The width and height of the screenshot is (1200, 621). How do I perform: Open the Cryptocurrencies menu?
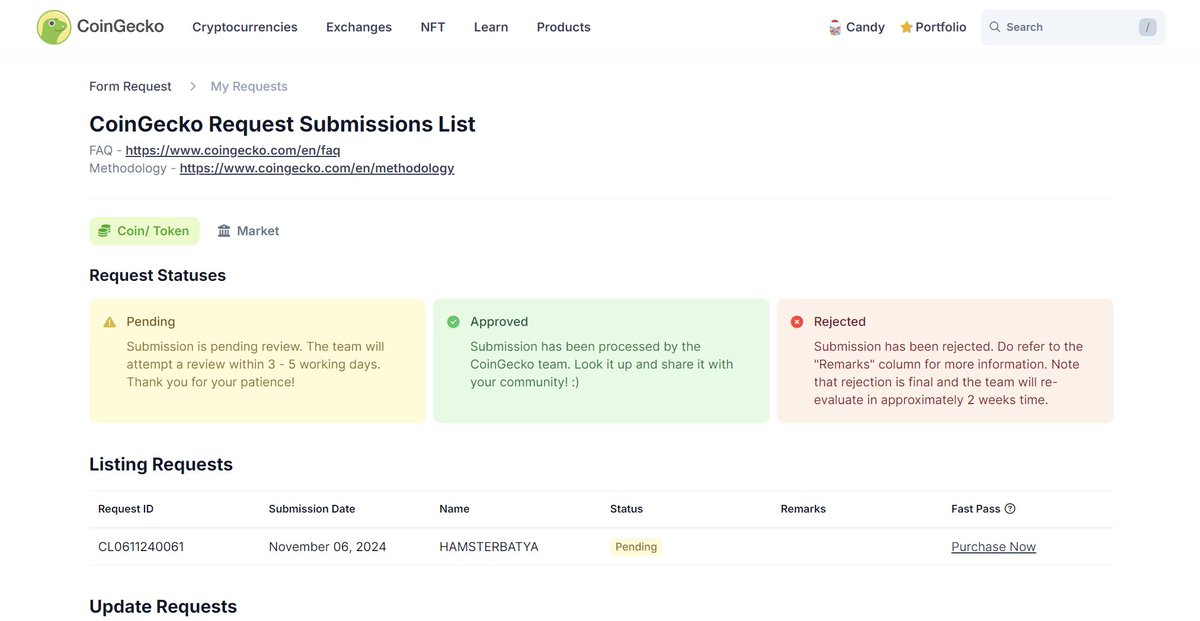point(245,27)
